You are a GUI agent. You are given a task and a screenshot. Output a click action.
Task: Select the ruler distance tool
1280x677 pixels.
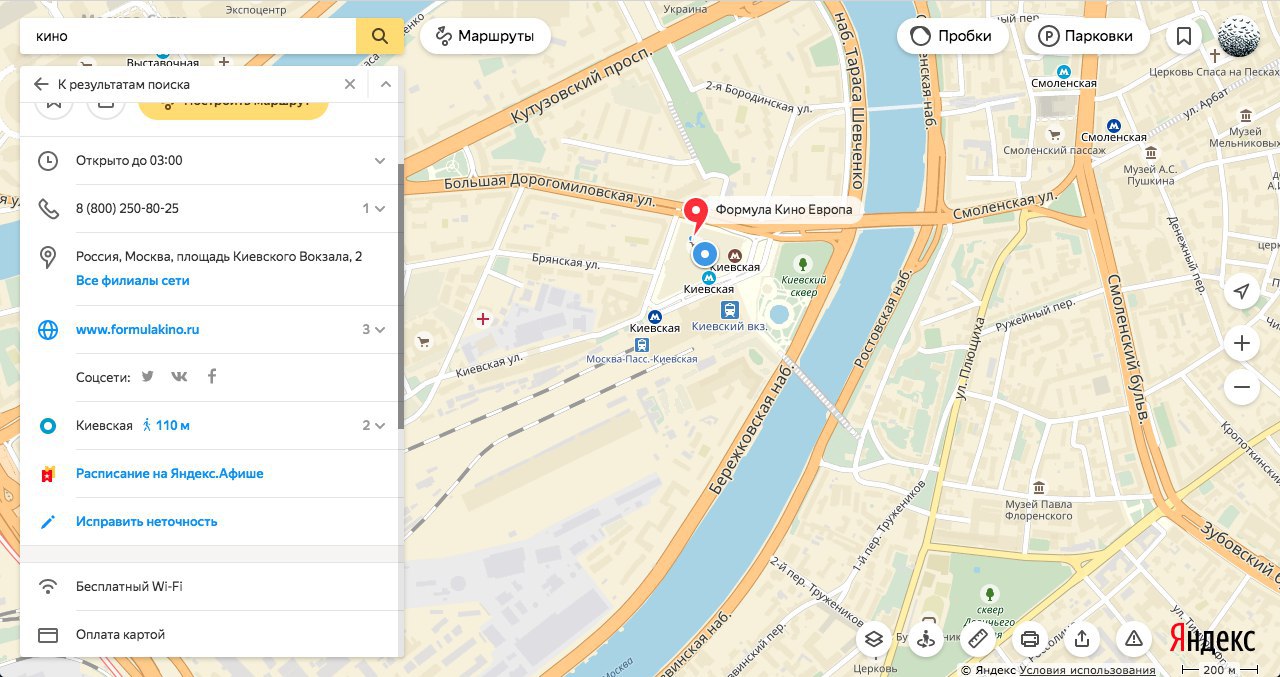979,639
